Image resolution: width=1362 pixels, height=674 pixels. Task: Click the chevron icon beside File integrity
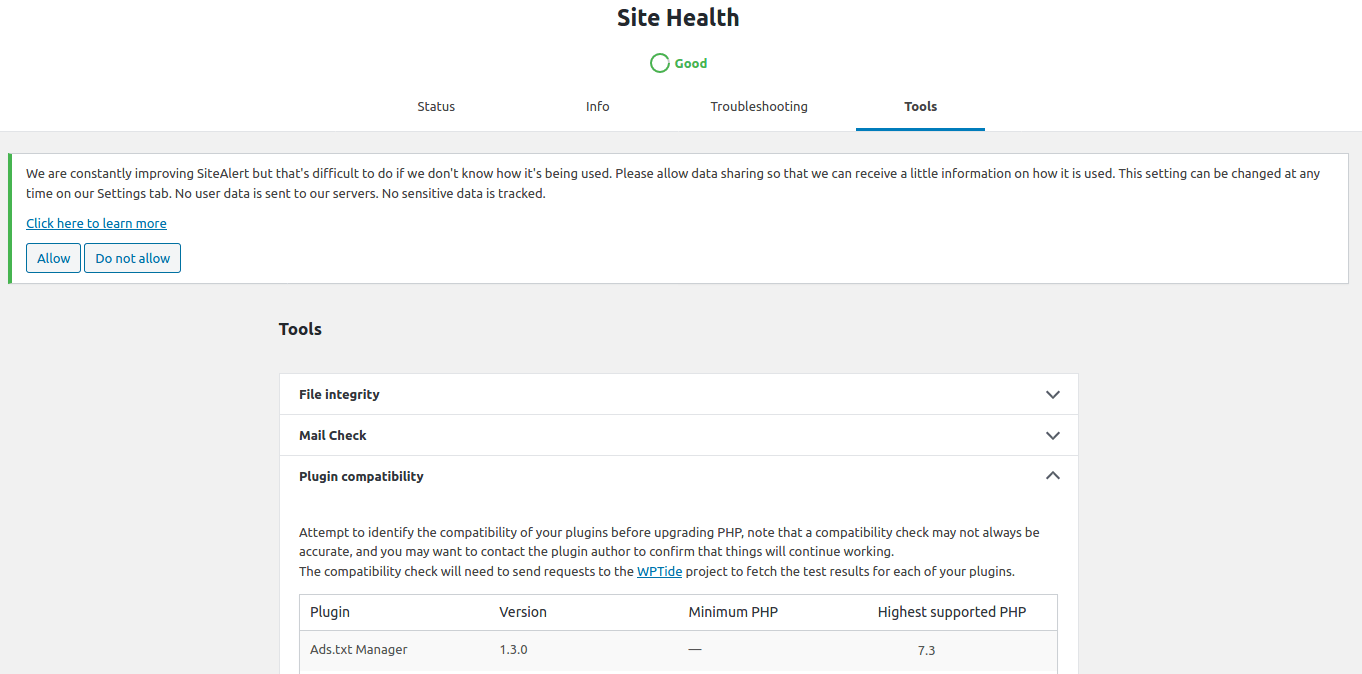(x=1052, y=394)
